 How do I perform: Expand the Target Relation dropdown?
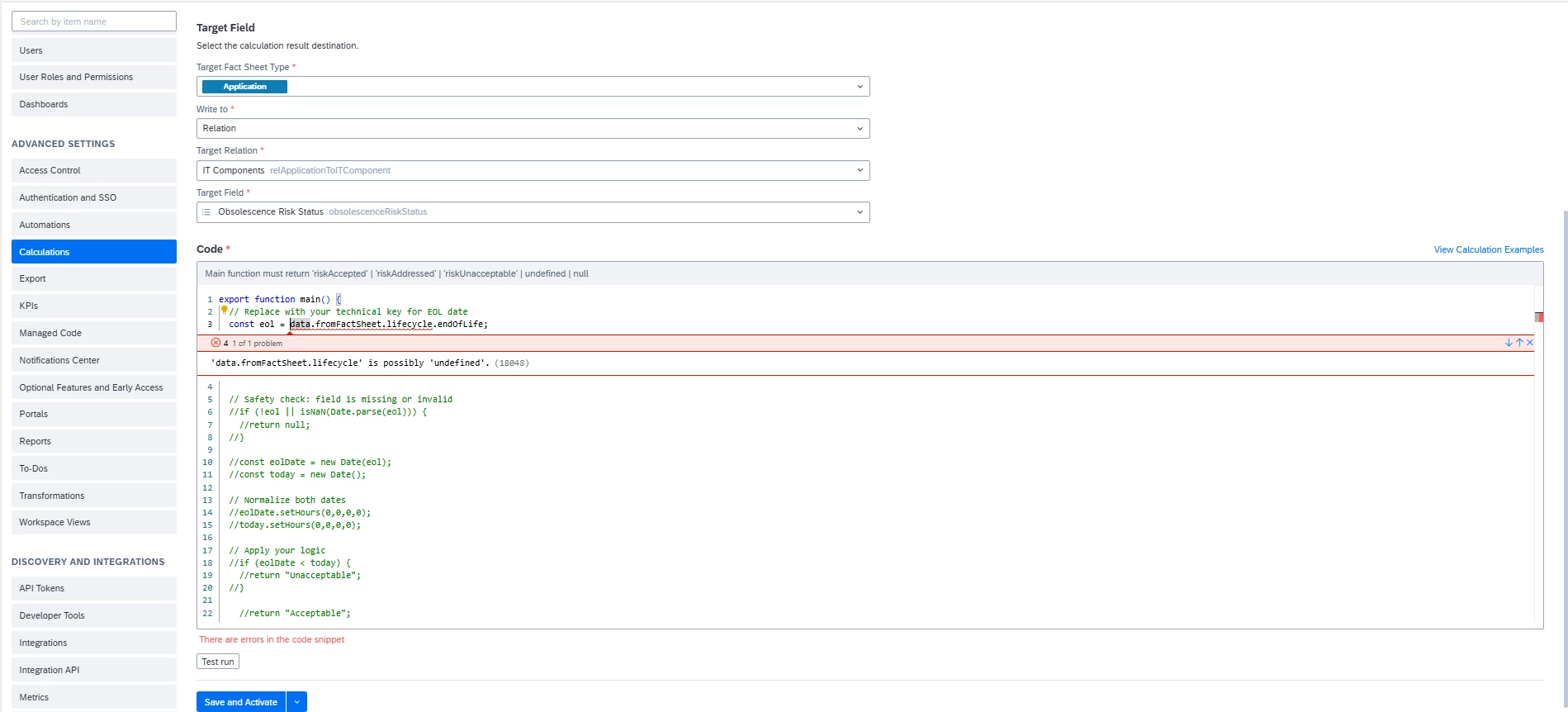[x=533, y=171]
